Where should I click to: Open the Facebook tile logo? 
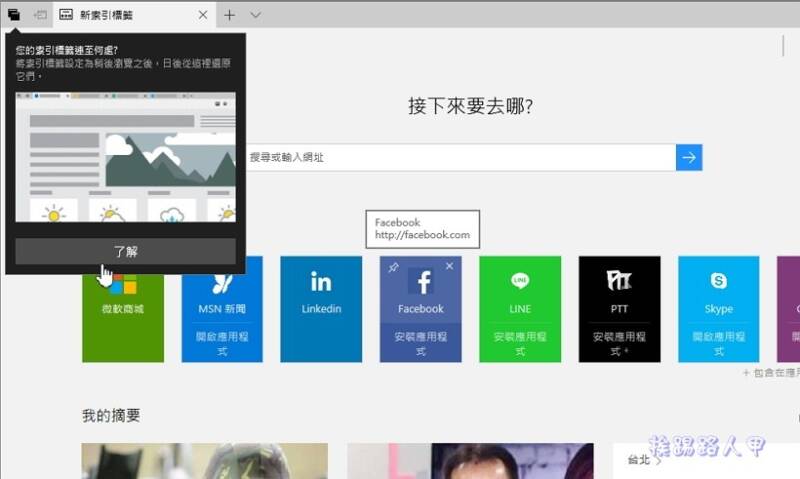tap(421, 282)
